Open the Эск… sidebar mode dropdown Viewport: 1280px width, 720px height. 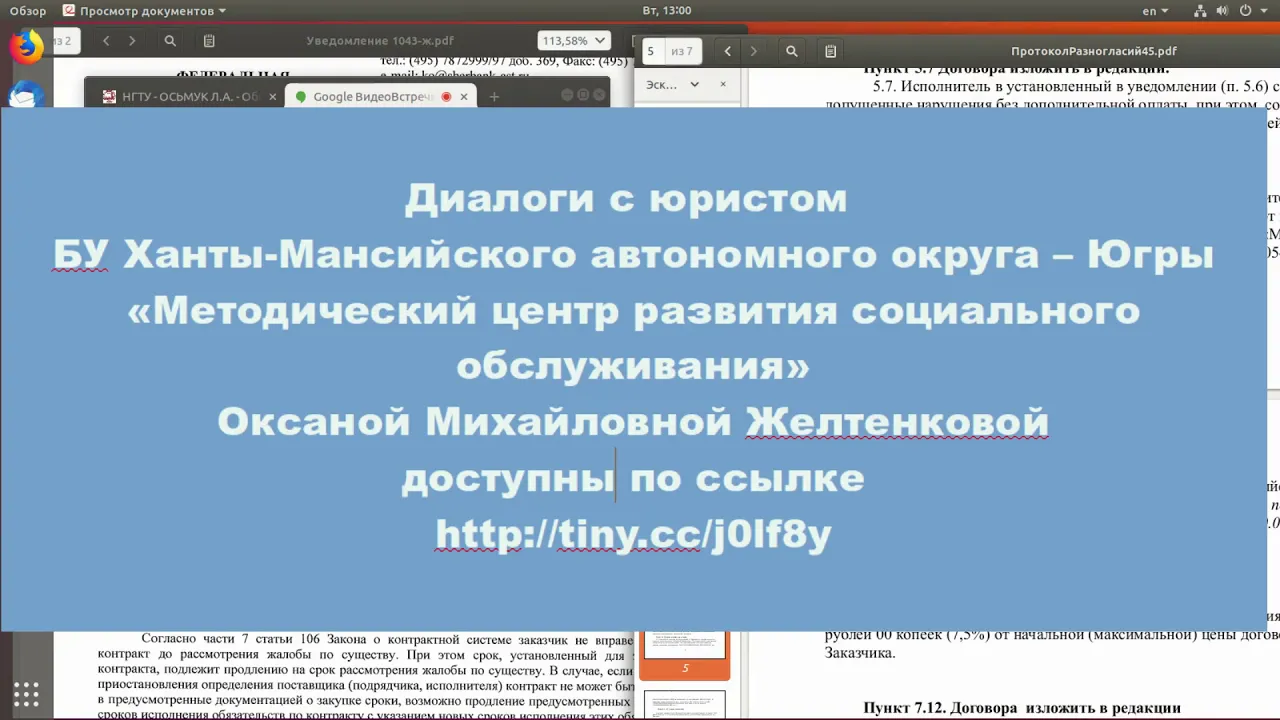[x=672, y=84]
